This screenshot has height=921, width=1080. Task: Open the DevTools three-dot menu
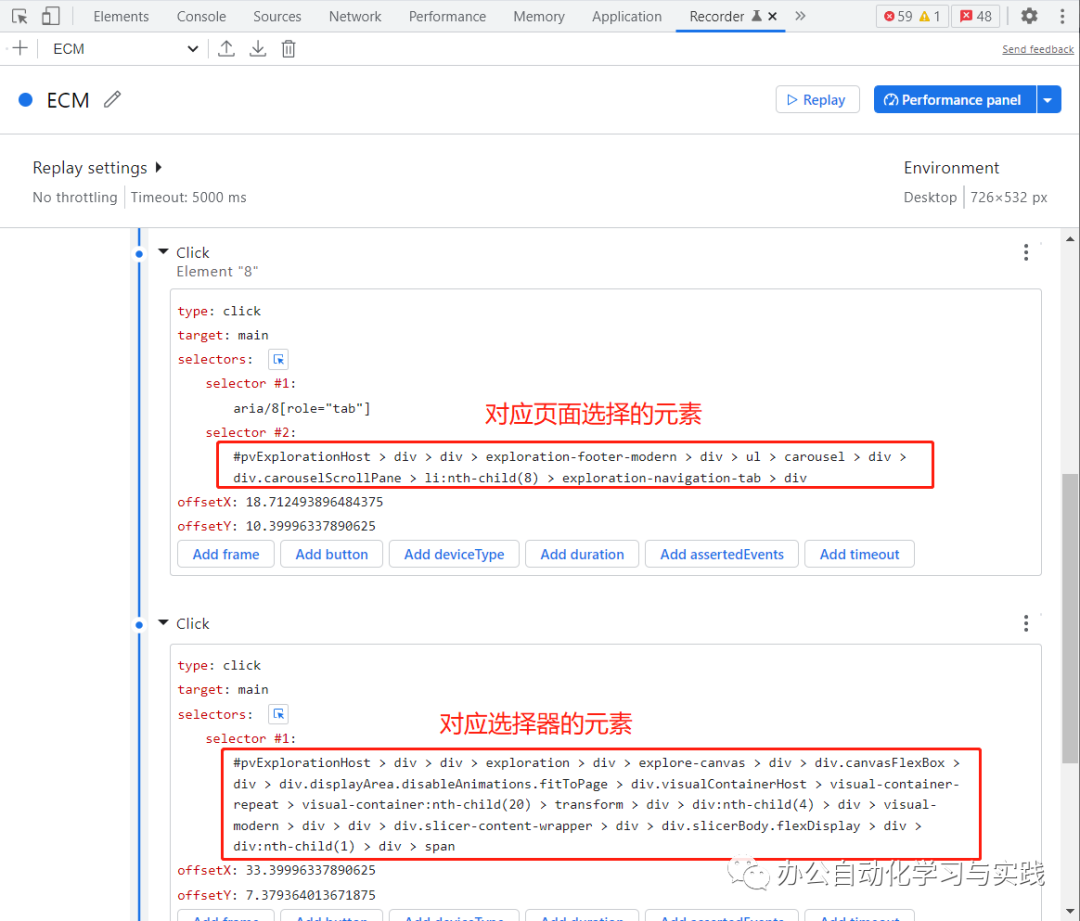click(x=1062, y=16)
